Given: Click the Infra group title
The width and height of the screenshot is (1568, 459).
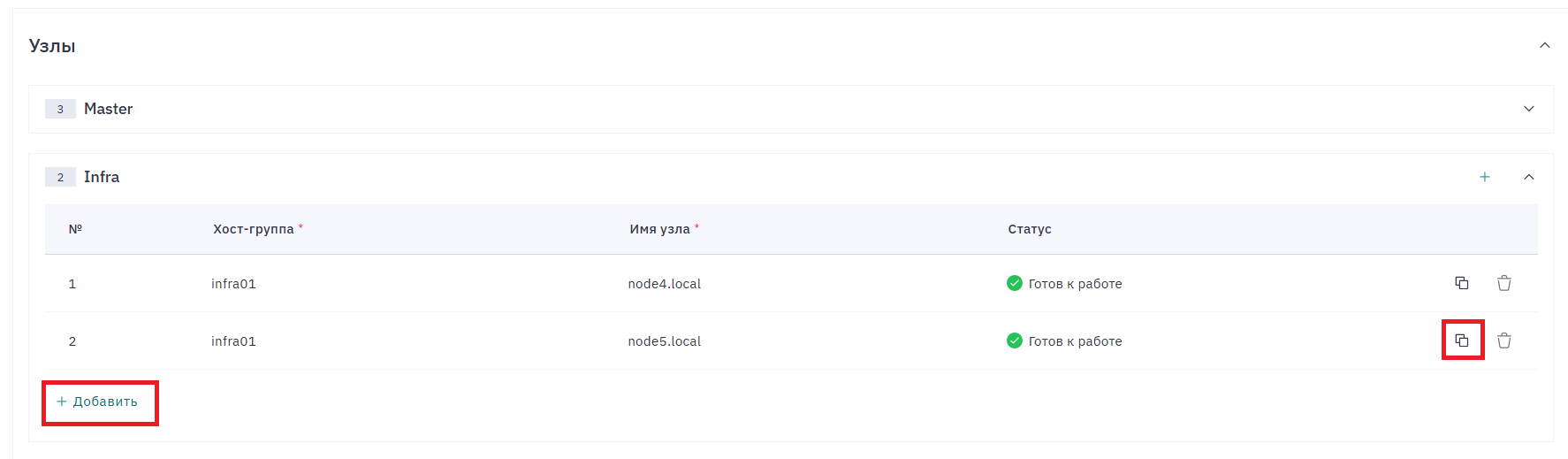Looking at the screenshot, I should click(x=102, y=177).
